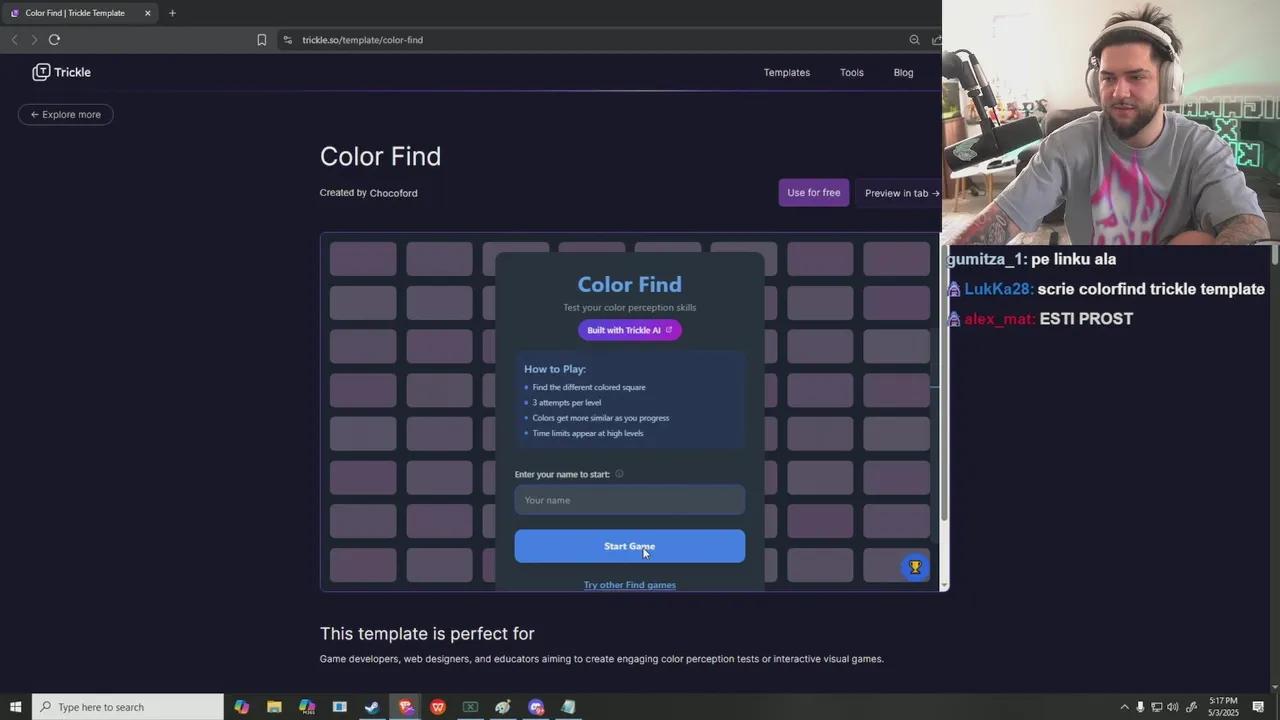This screenshot has width=1280, height=720.
Task: Close the Color Find browser tab
Action: click(x=148, y=13)
